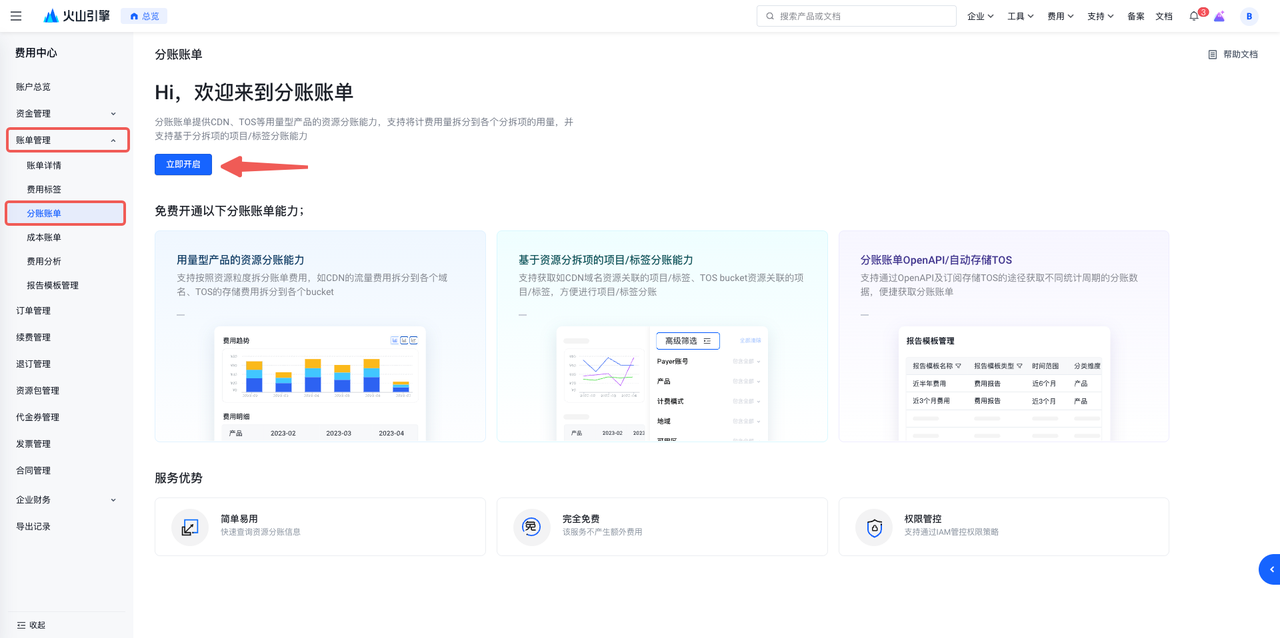Click the Volcano Engine logo
This screenshot has height=638, width=1280.
[x=77, y=16]
